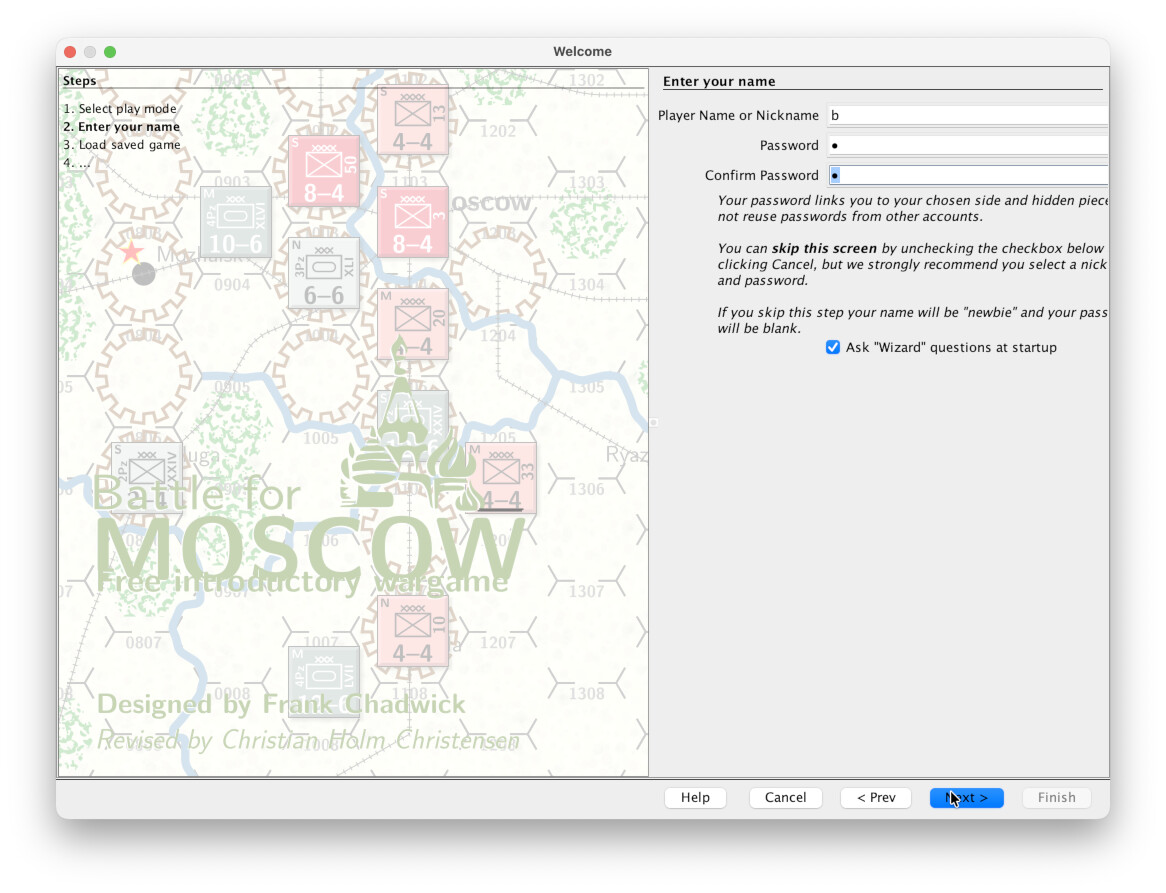Uncheck Ask "Wizard" questions at startup
Viewport: 1166px width, 893px height.
pyautogui.click(x=833, y=347)
